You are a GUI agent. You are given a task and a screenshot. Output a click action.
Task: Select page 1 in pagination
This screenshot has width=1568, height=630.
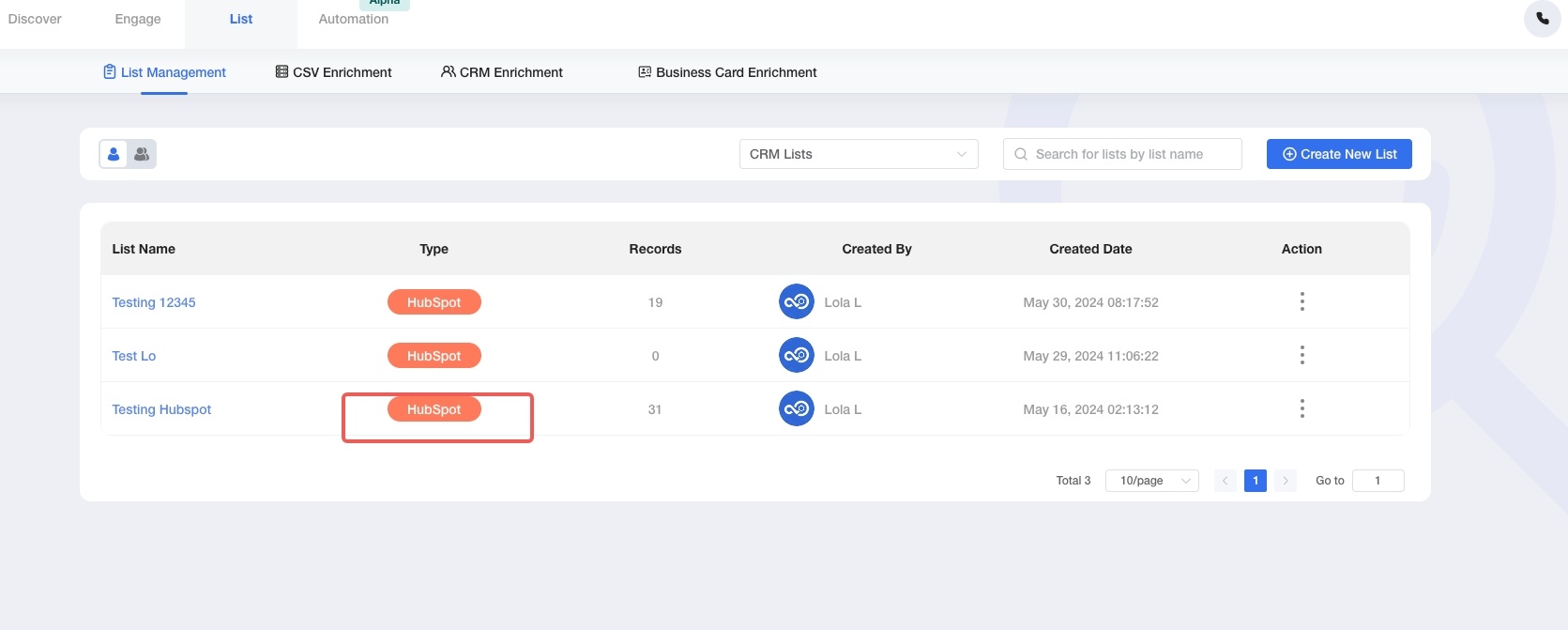pyautogui.click(x=1256, y=481)
